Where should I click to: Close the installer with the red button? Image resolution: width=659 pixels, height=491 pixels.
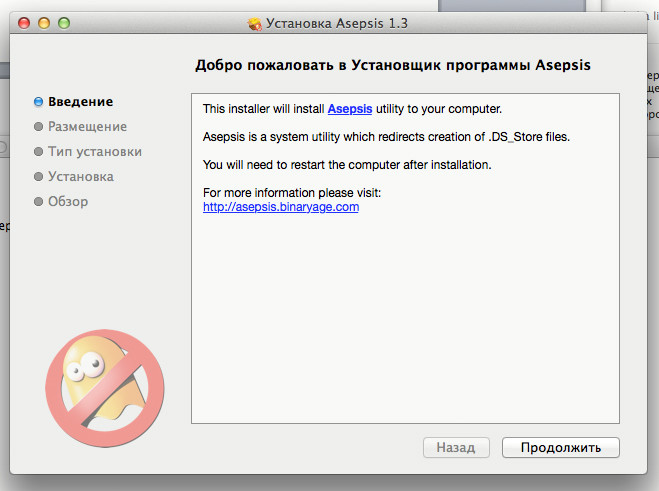pyautogui.click(x=25, y=22)
